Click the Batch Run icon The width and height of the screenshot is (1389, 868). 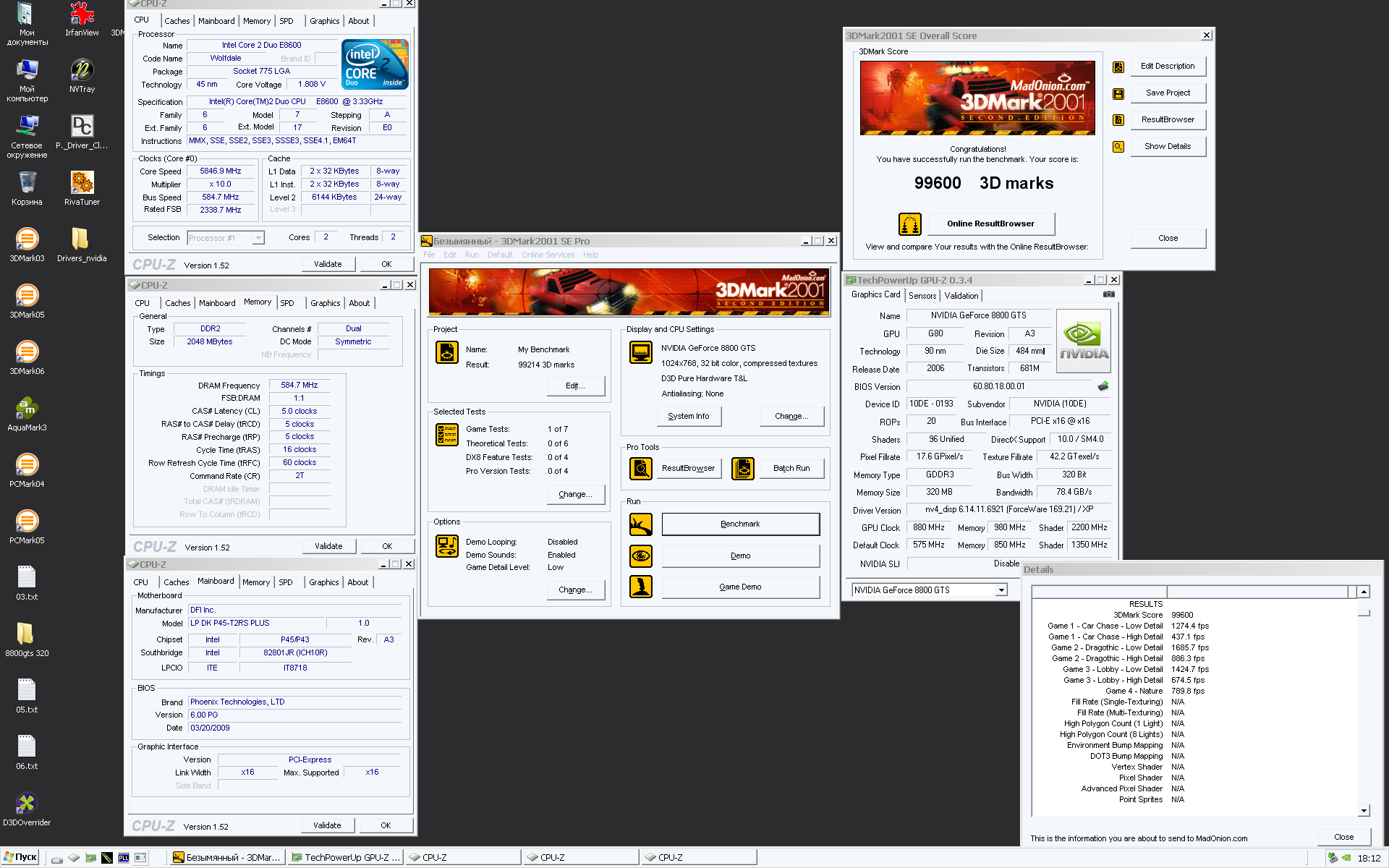[x=743, y=469]
